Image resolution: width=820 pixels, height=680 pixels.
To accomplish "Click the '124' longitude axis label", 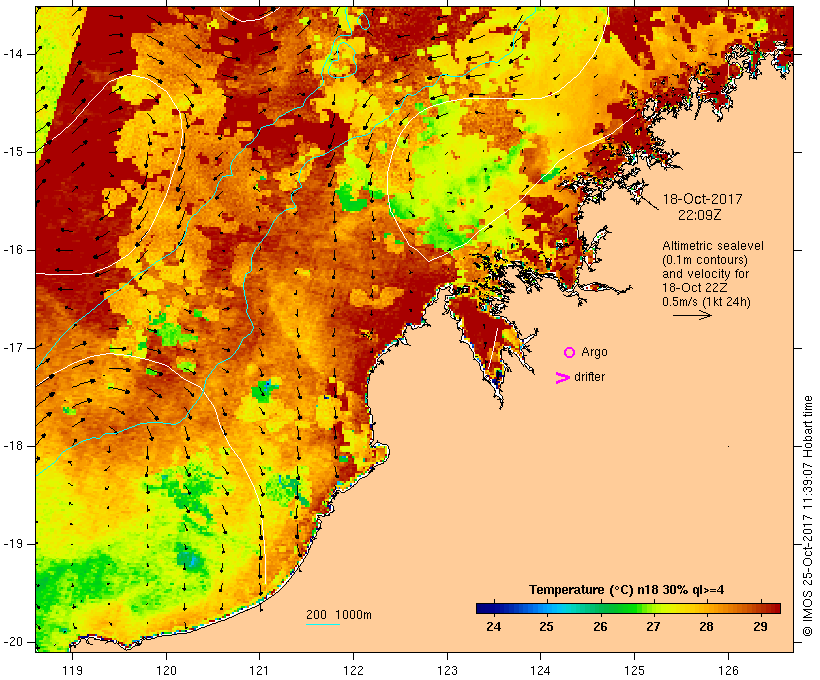I will tap(541, 671).
